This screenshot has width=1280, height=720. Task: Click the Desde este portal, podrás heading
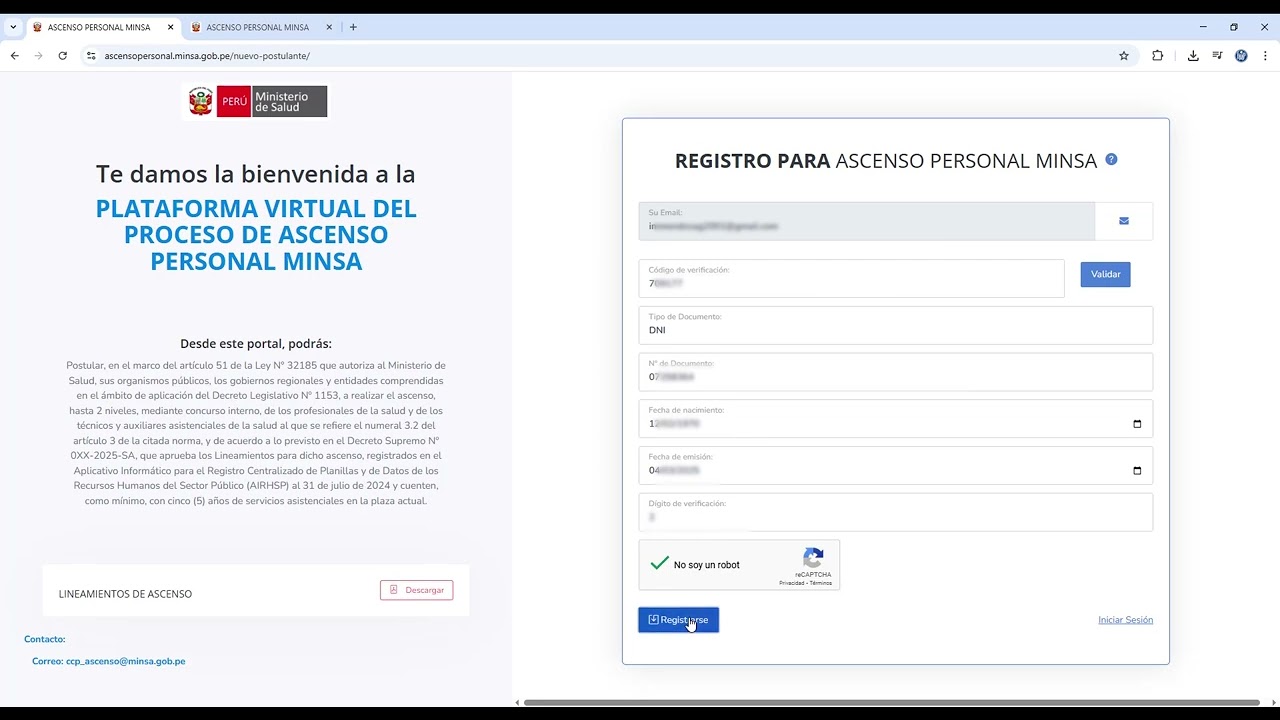256,343
